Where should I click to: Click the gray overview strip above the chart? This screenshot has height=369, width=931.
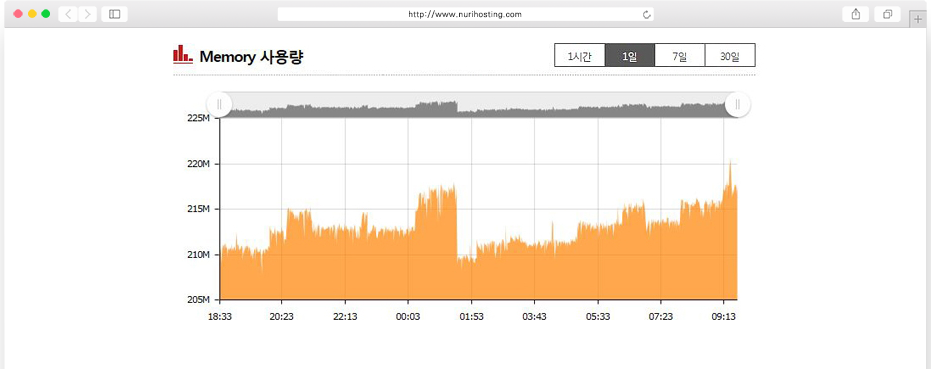tap(478, 105)
